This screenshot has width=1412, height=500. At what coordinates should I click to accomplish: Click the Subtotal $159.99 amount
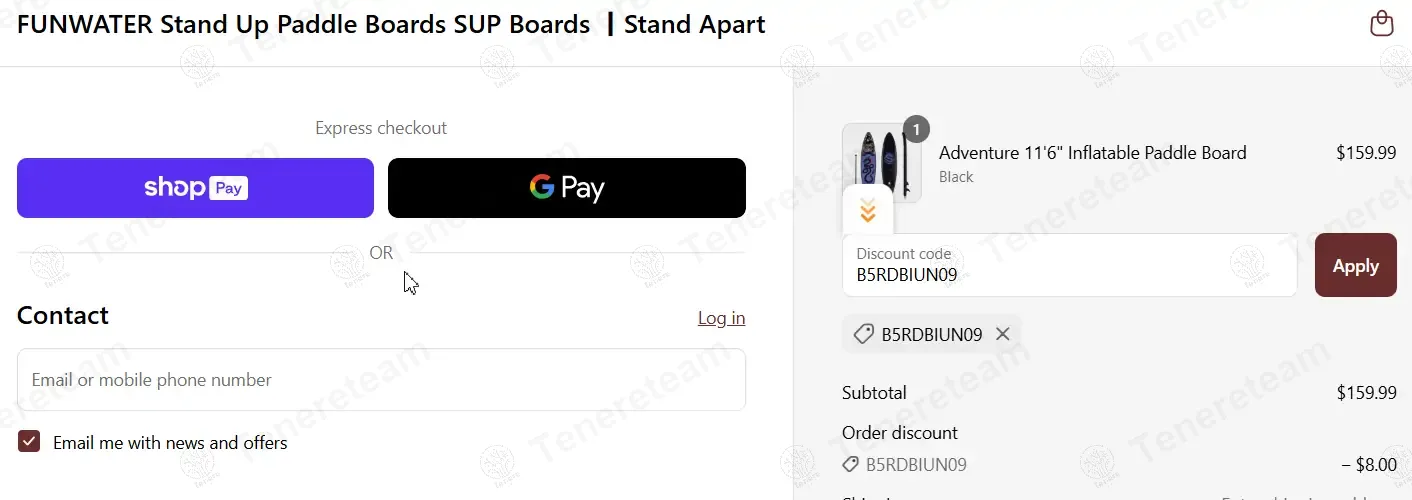click(1366, 393)
